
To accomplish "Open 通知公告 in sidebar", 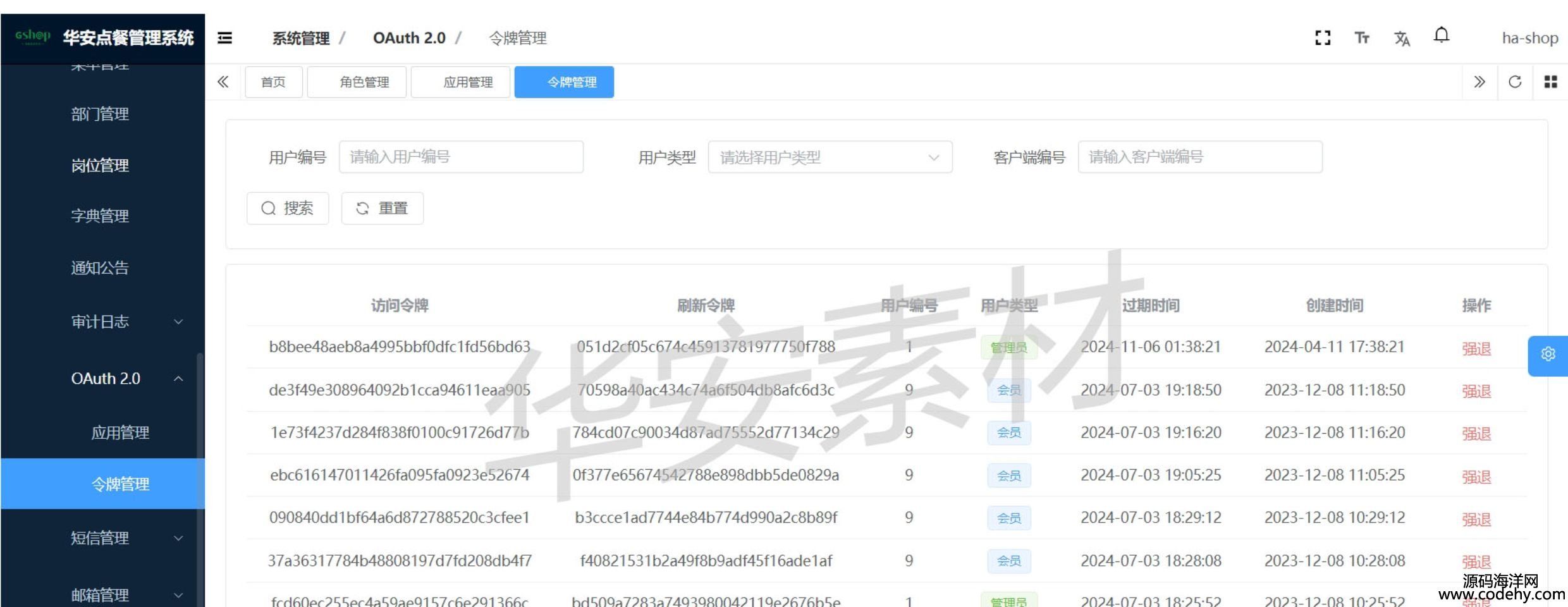I will coord(100,268).
